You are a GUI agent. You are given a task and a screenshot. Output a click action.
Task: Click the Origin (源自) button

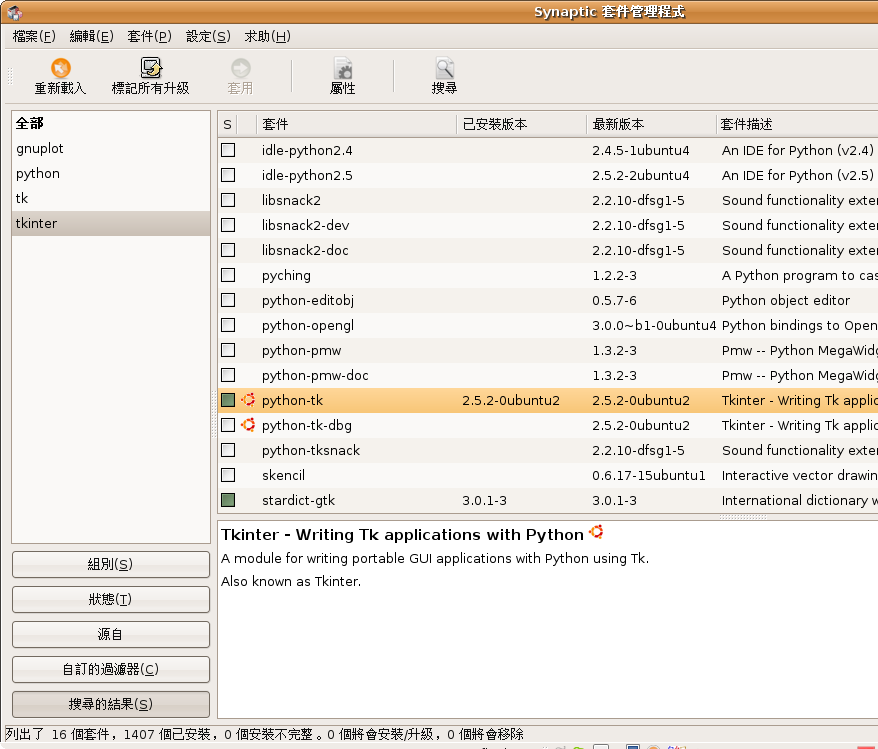(111, 634)
